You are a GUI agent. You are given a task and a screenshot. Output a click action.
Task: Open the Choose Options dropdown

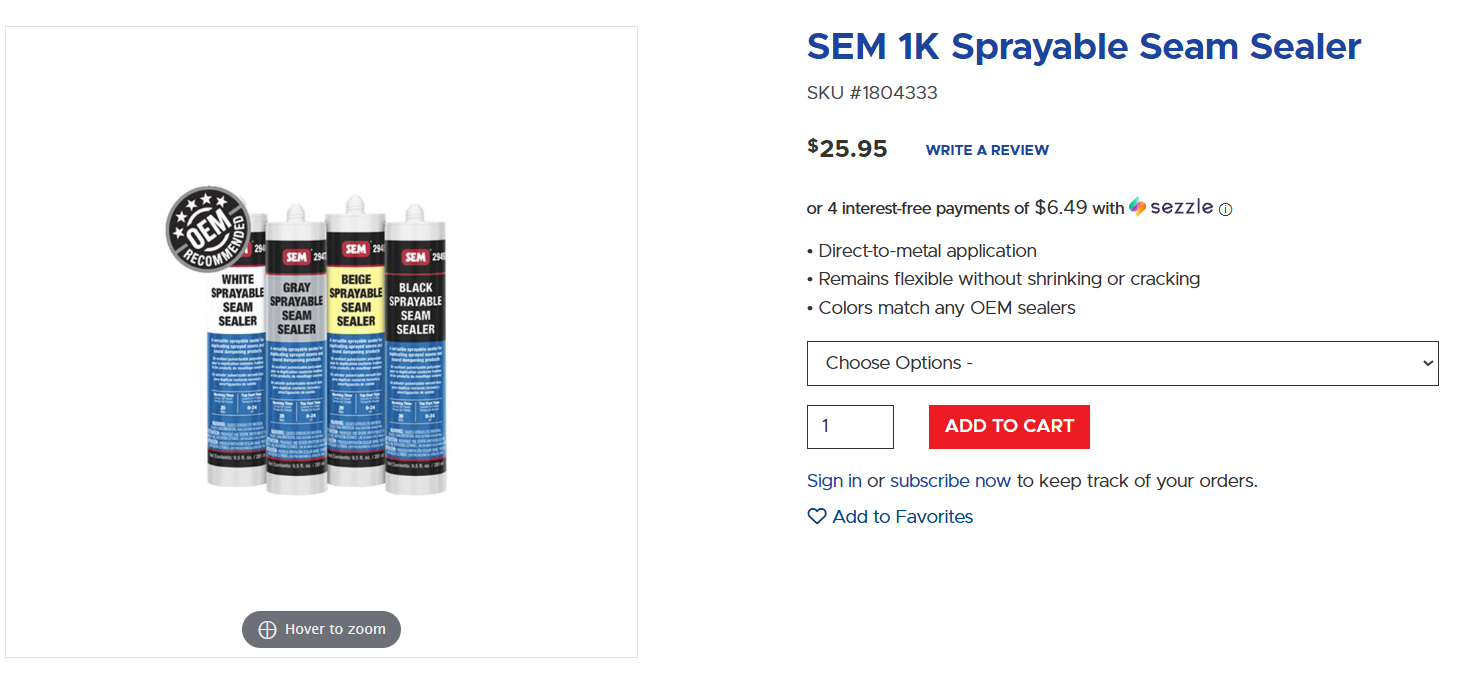[x=1122, y=363]
